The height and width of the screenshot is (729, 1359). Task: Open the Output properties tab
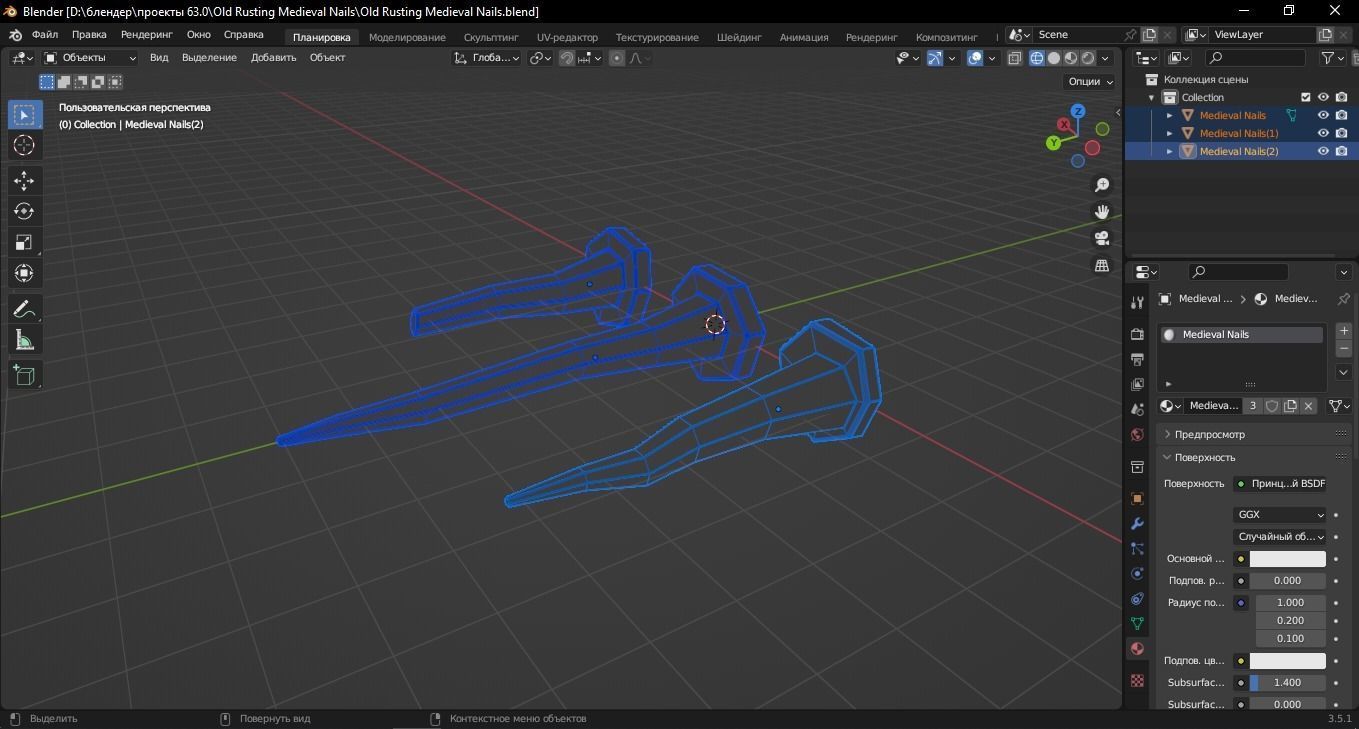tap(1137, 359)
